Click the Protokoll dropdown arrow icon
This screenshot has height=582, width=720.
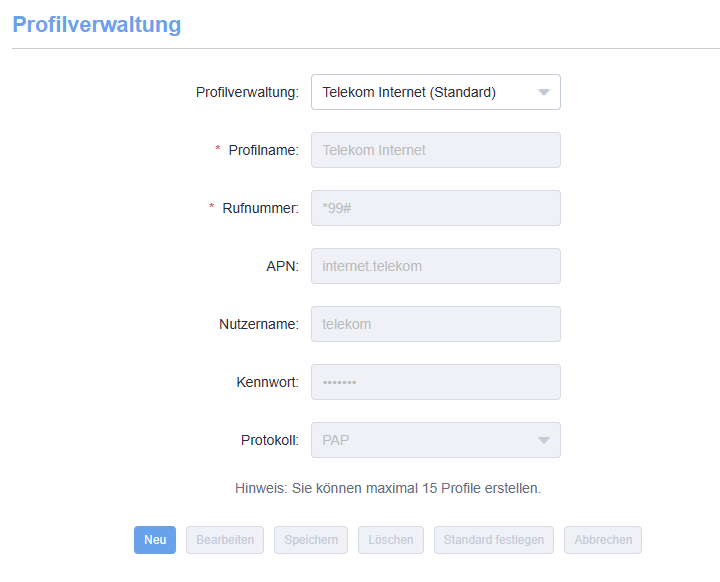coord(544,440)
